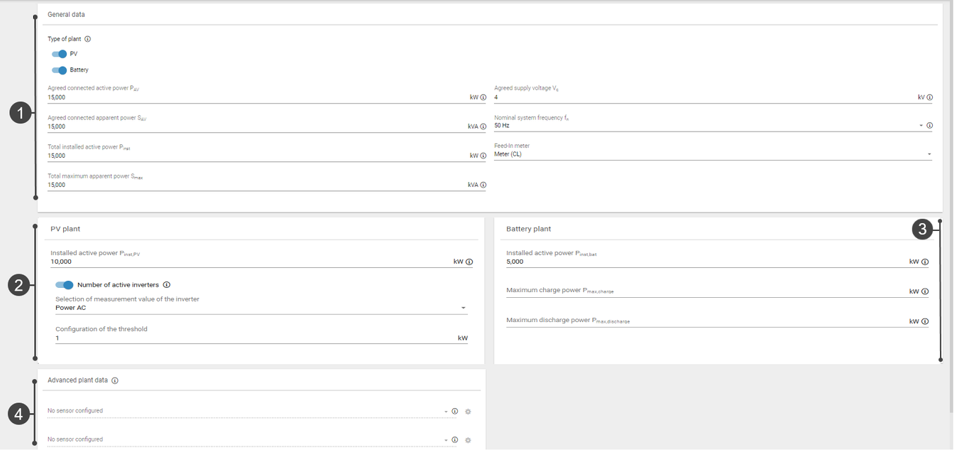Open info for PV plant installed active power
This screenshot has width=957, height=460.
point(469,262)
